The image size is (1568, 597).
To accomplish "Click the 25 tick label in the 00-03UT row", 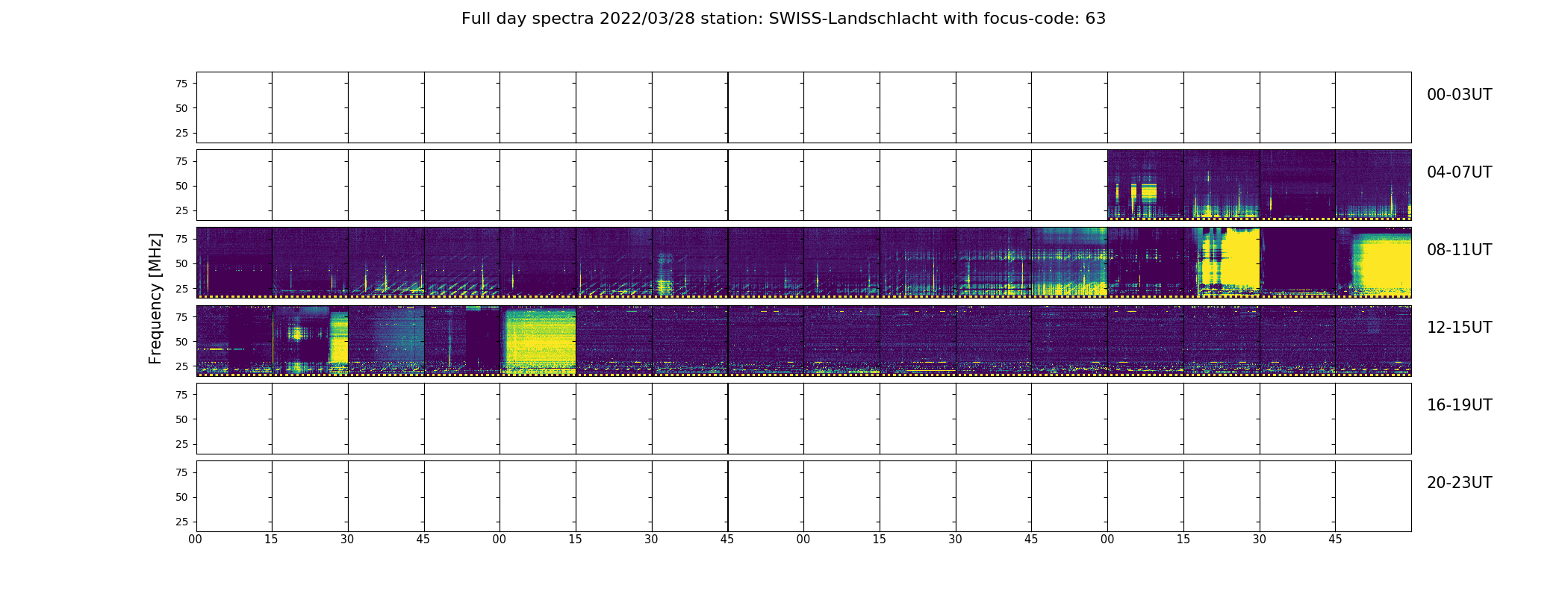I will (x=181, y=133).
